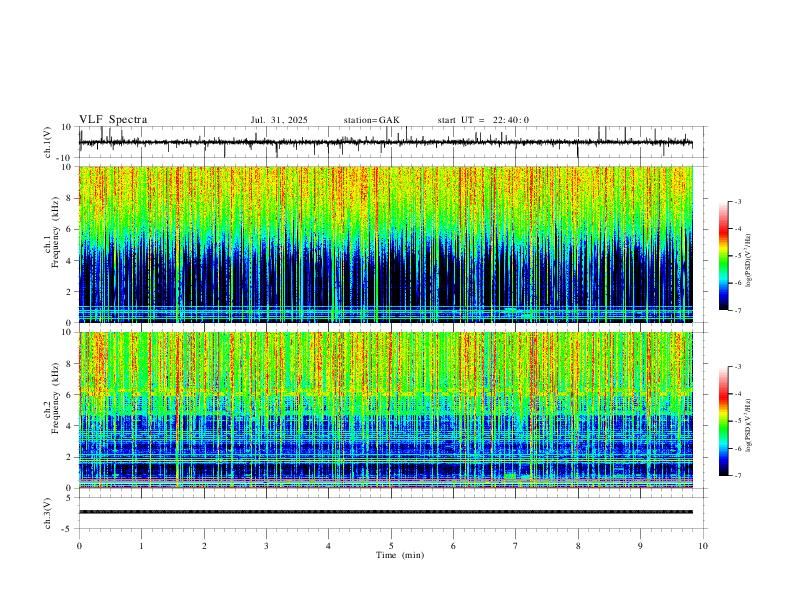Click the time axis tick label "3"

coord(266,546)
